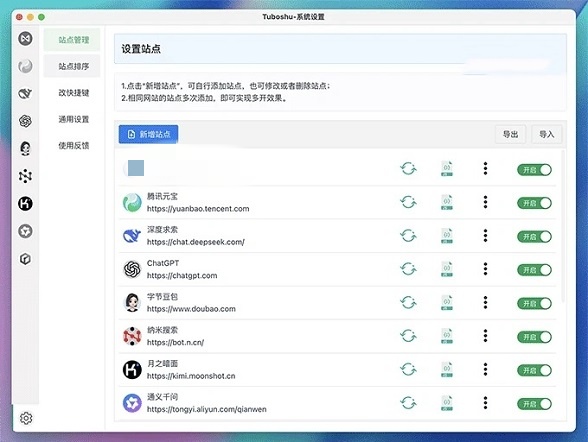
Task: Open more options menu for 纳米搜索
Action: pos(485,336)
